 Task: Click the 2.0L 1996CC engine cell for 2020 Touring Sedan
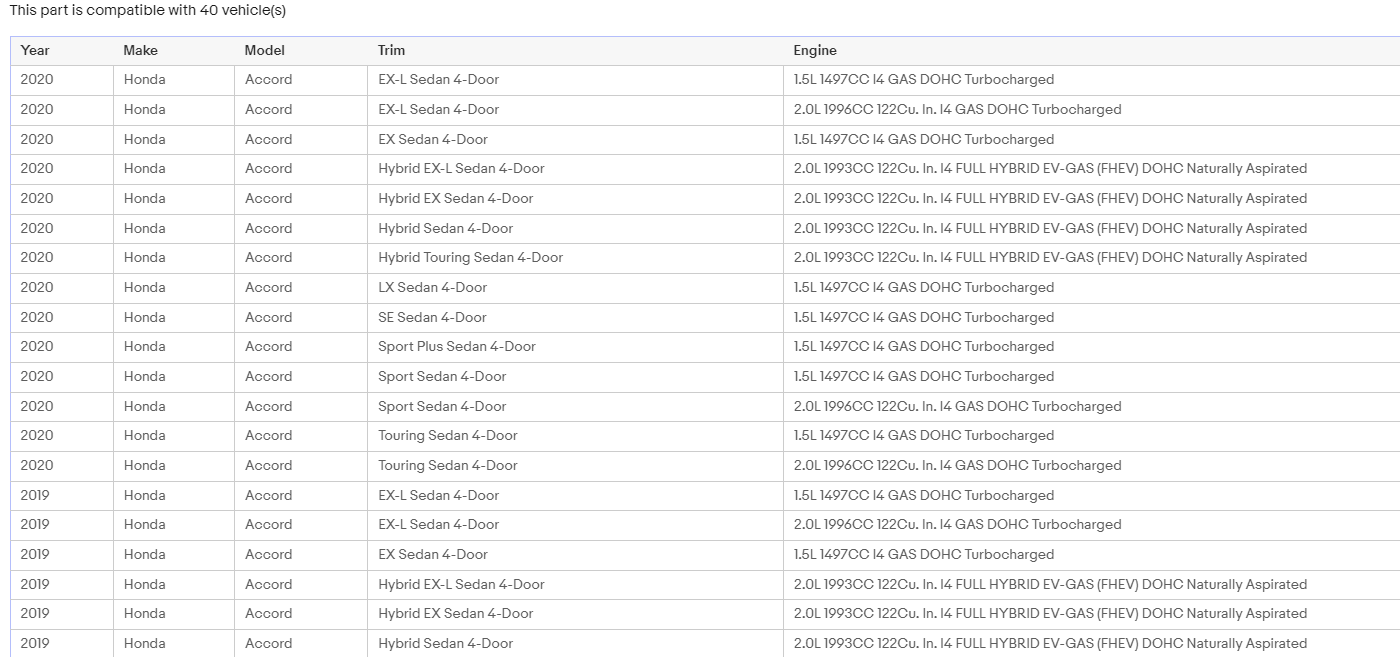[1092, 466]
